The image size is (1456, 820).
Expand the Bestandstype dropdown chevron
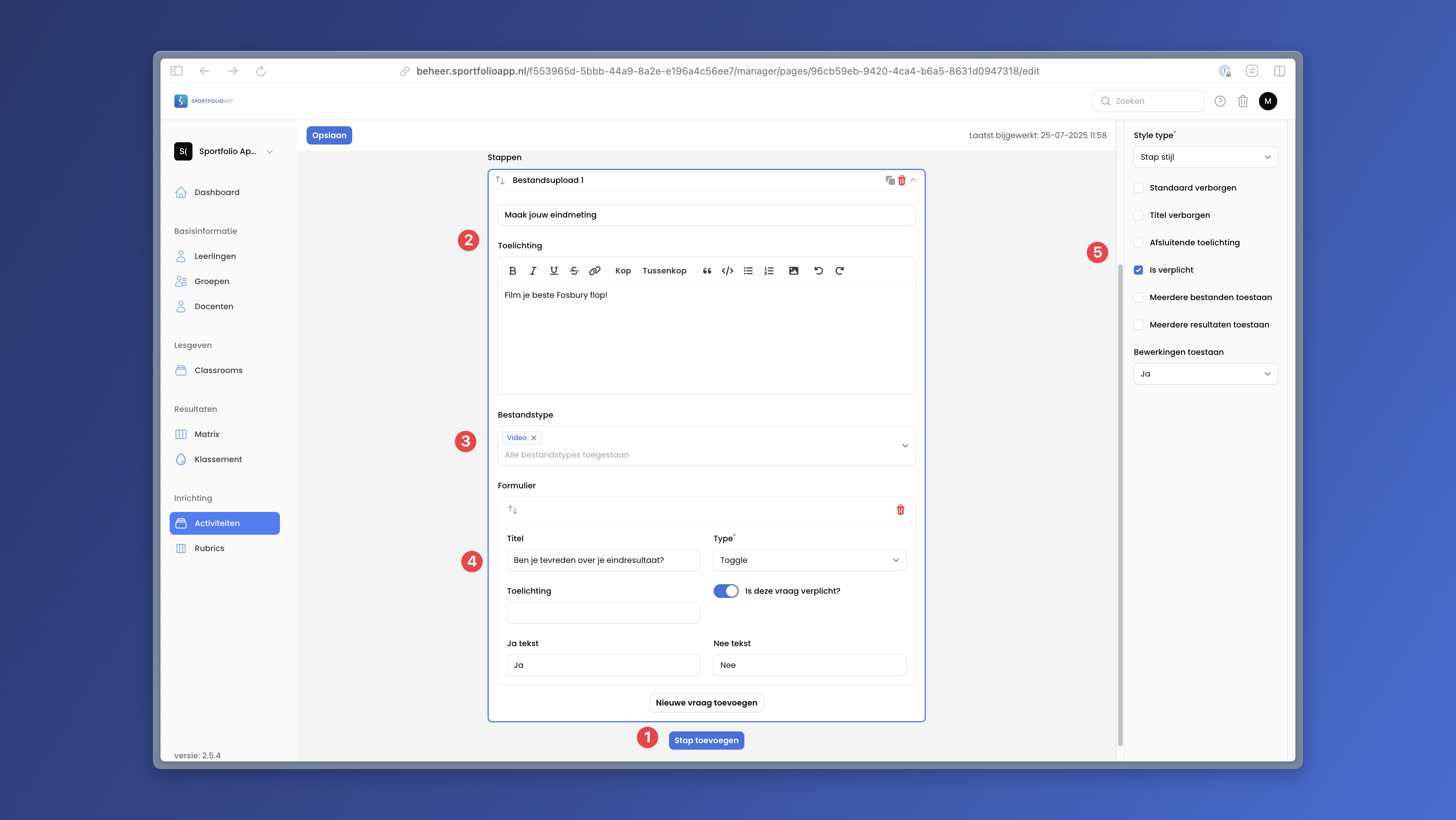point(905,446)
